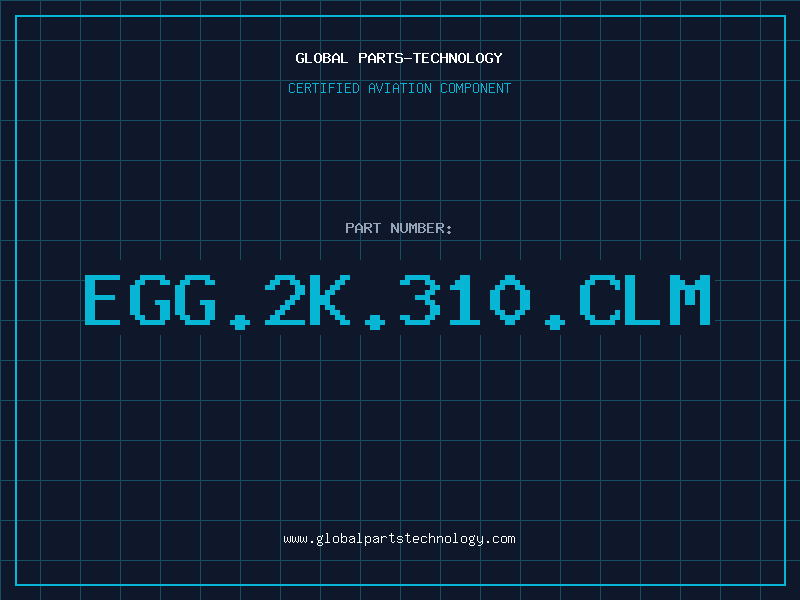Click the letter K in part number
This screenshot has height=600, width=800.
click(330, 299)
